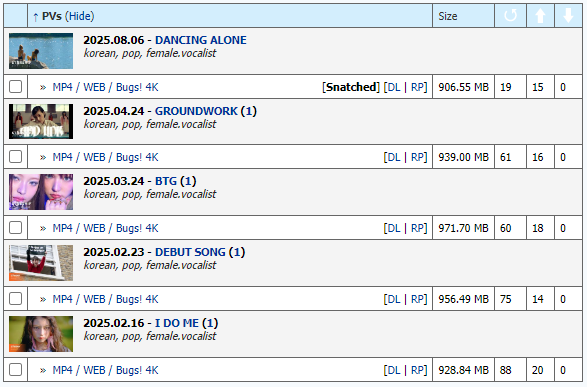Open the DEBUT SONG thumbnail

[41, 263]
